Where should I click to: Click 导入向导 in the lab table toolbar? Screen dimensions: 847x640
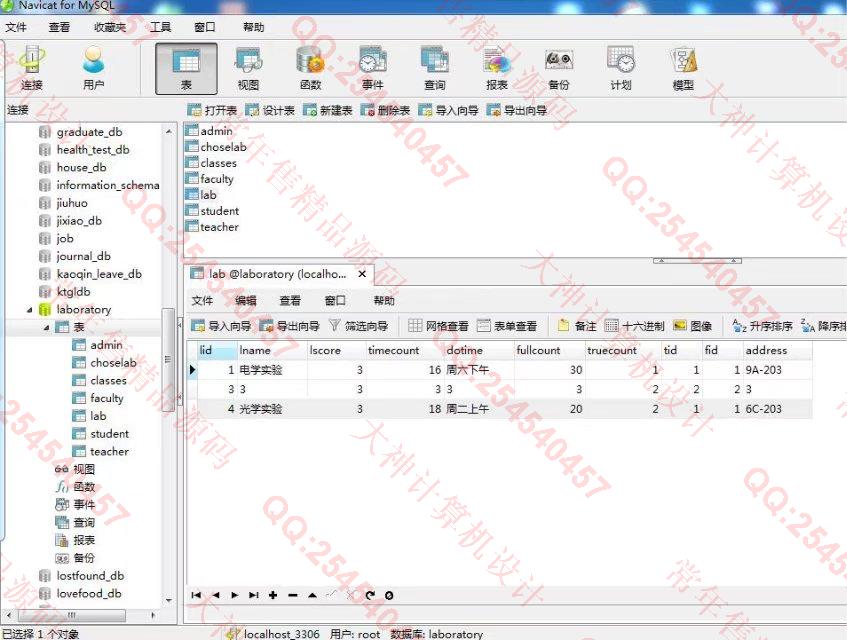[221, 326]
